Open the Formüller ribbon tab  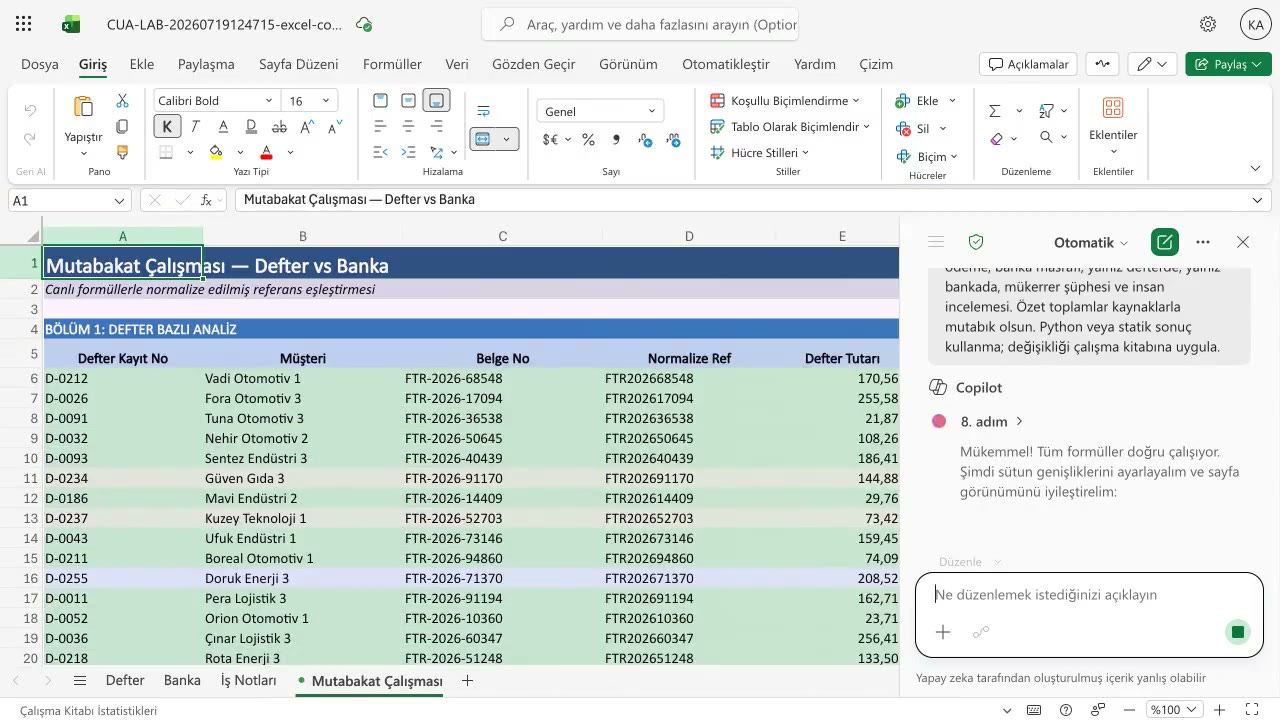[x=392, y=64]
